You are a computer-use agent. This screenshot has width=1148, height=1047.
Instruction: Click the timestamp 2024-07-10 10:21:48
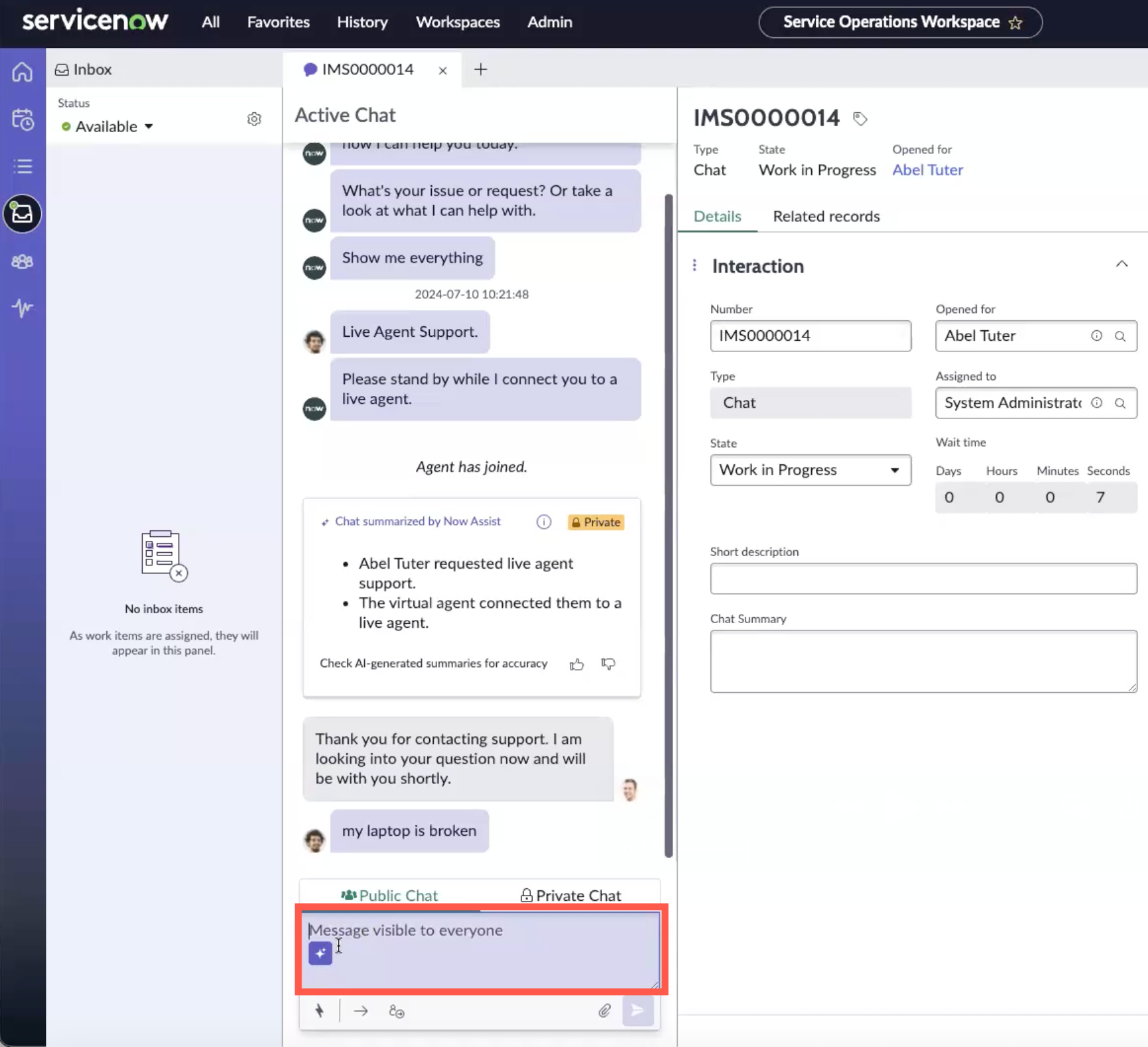pyautogui.click(x=472, y=294)
